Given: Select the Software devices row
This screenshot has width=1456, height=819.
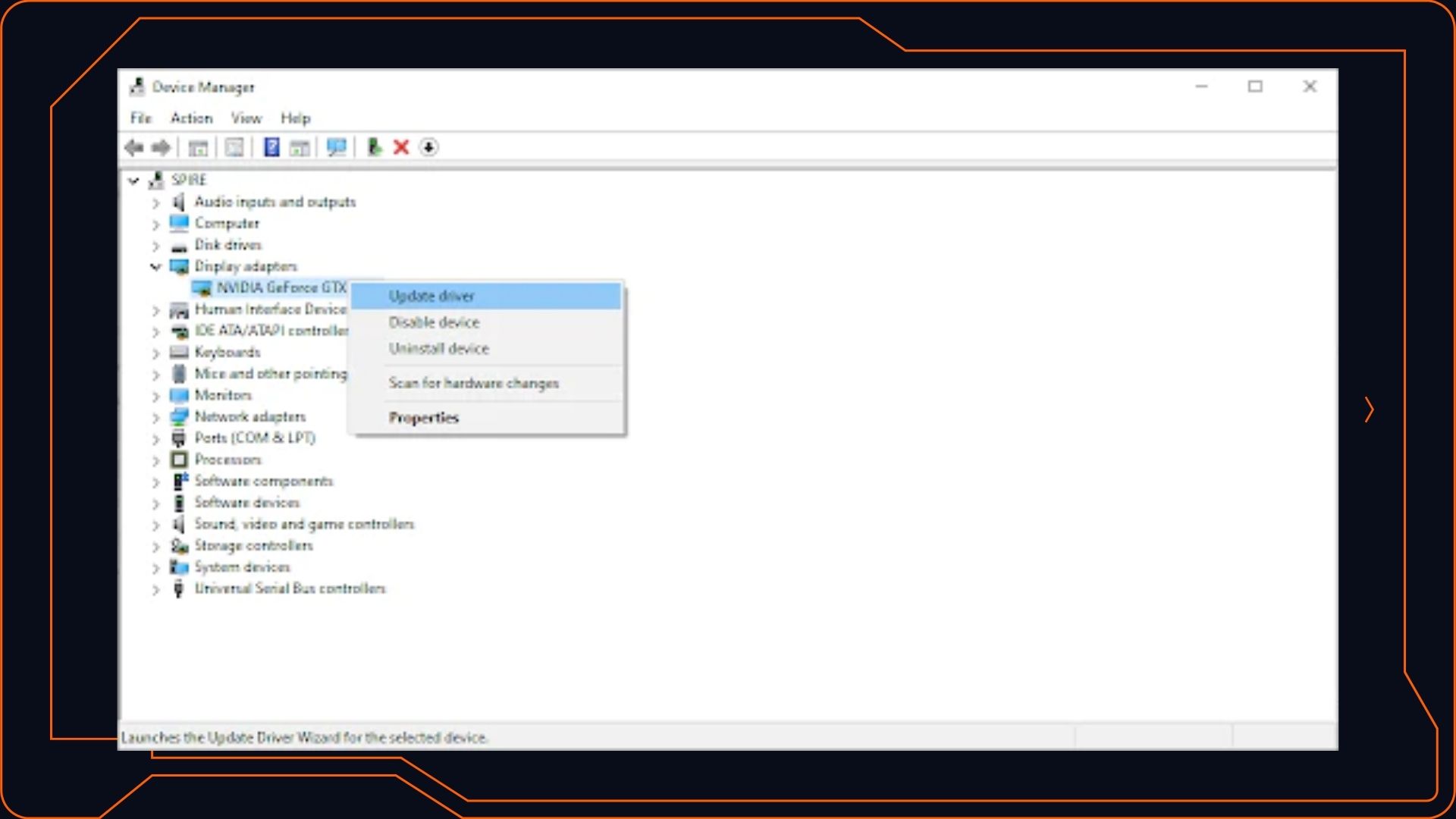Looking at the screenshot, I should point(247,503).
